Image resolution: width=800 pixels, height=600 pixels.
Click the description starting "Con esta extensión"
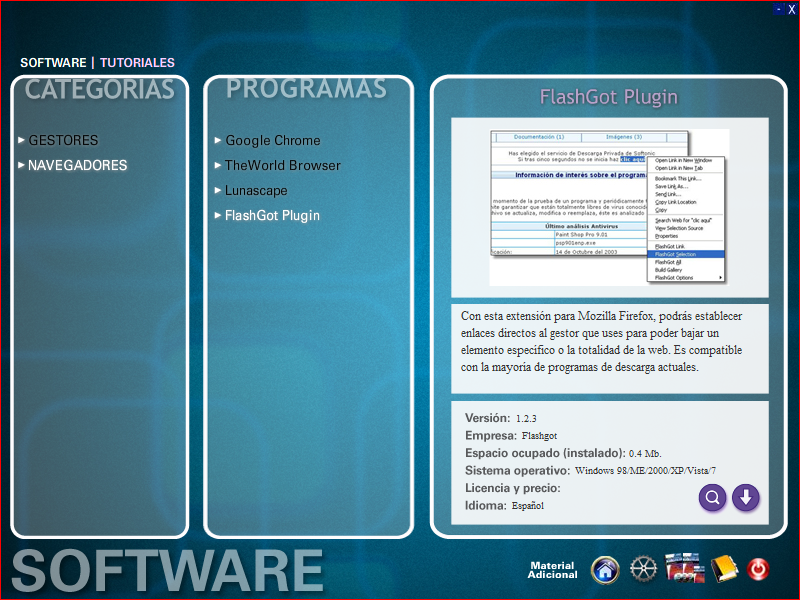[601, 341]
